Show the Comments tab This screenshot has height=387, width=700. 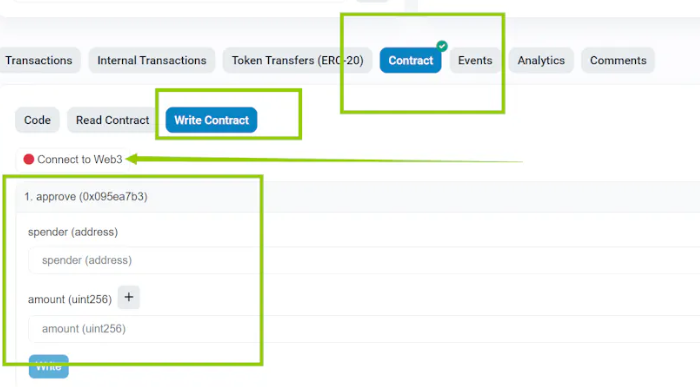pos(618,60)
